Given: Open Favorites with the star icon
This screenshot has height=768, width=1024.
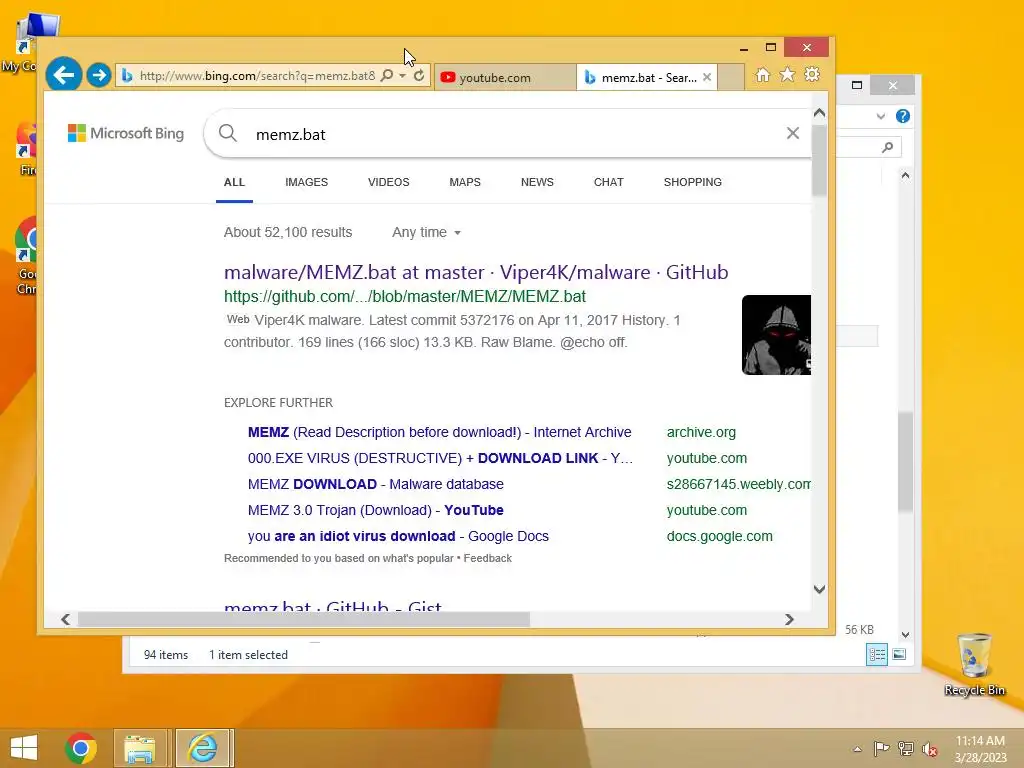Looking at the screenshot, I should pos(788,75).
